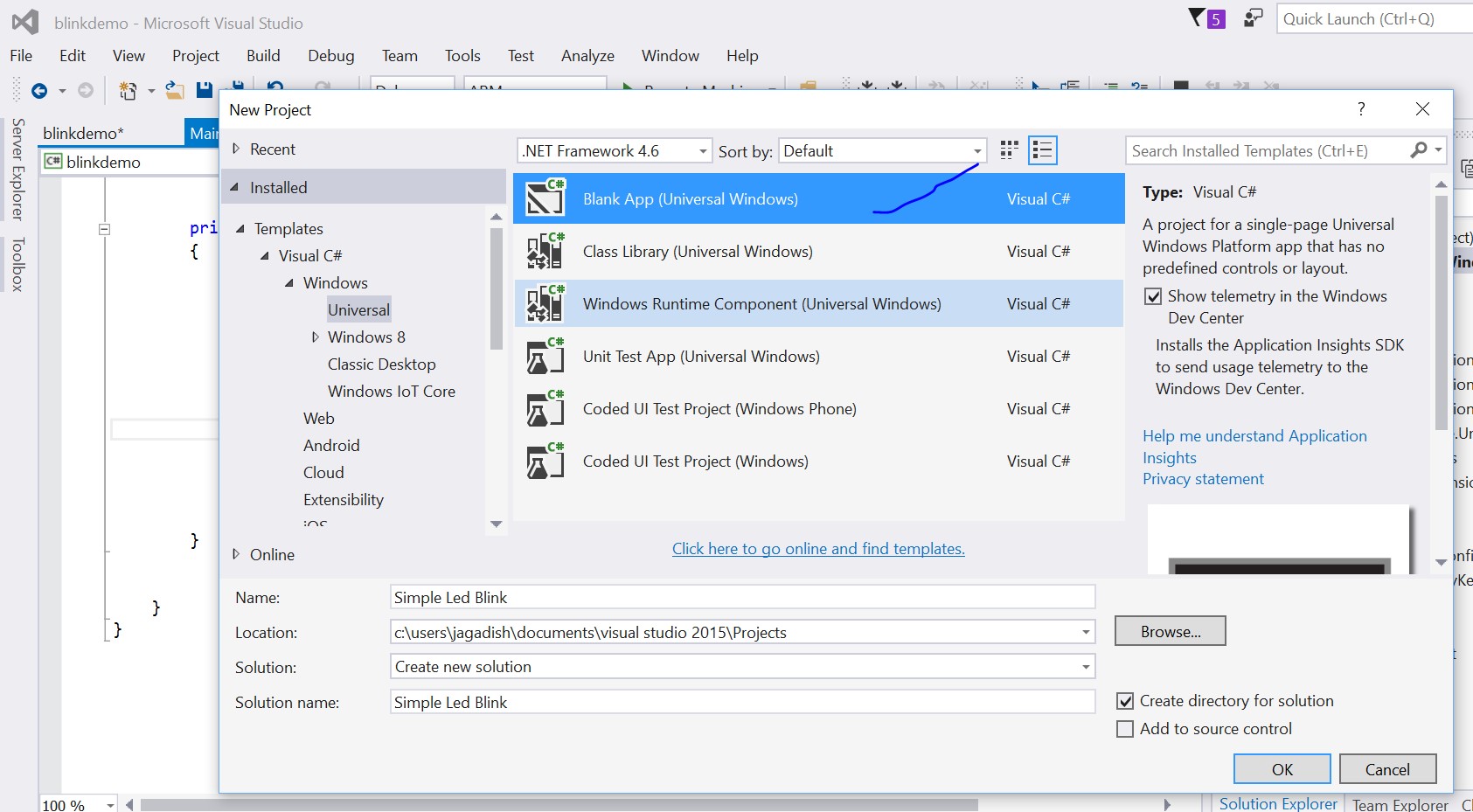Switch templates to medium list view
This screenshot has height=812, width=1473.
tap(1043, 150)
